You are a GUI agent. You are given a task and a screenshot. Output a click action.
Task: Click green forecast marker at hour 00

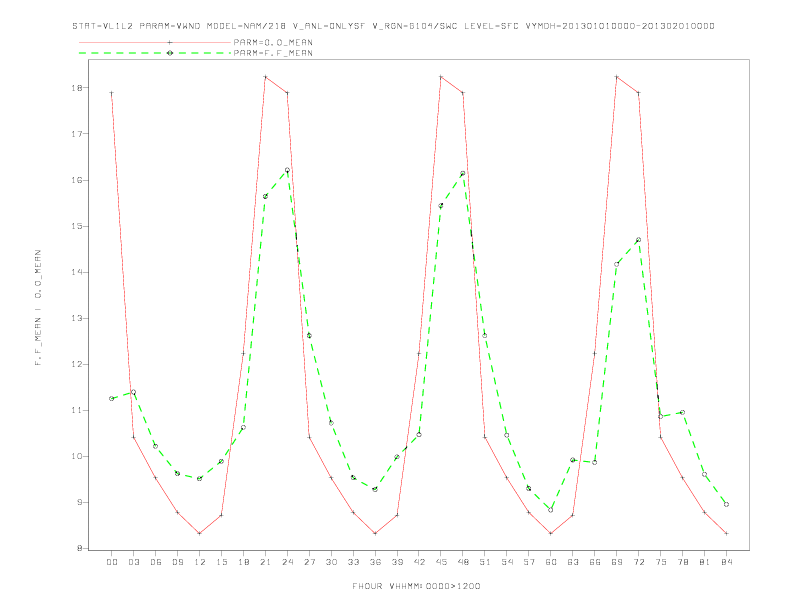pyautogui.click(x=112, y=398)
